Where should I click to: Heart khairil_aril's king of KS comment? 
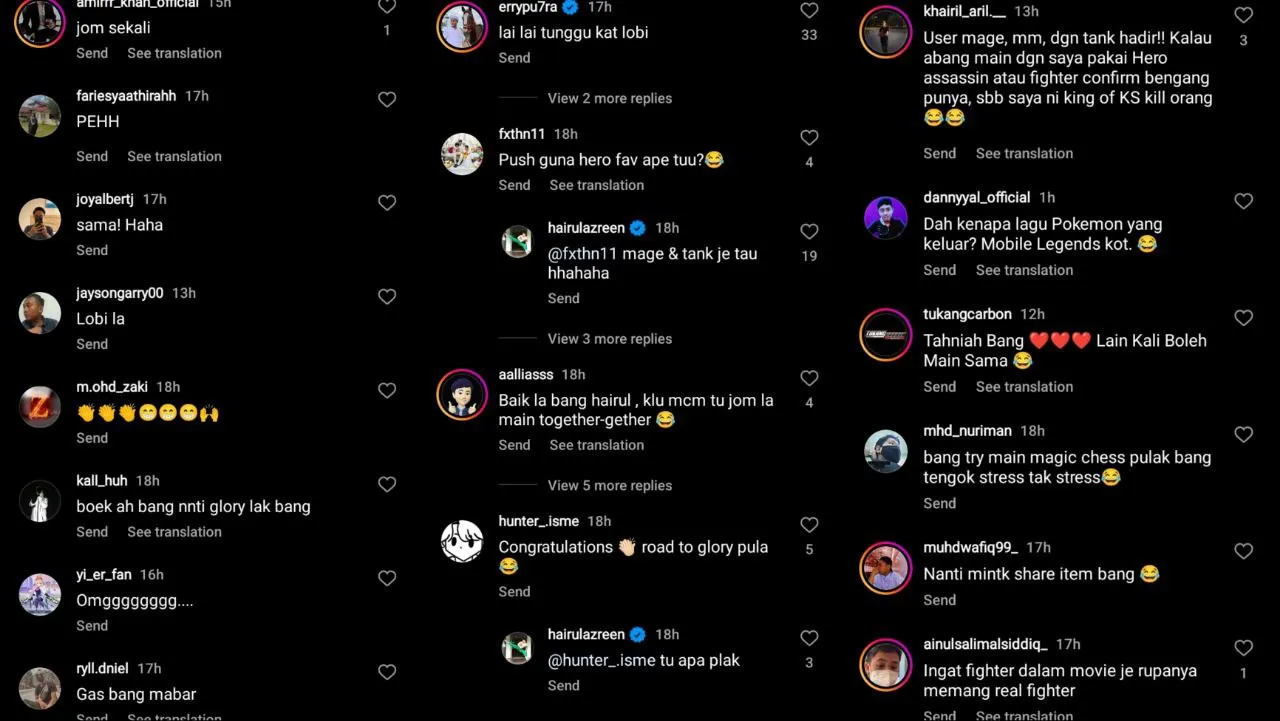coord(1243,15)
